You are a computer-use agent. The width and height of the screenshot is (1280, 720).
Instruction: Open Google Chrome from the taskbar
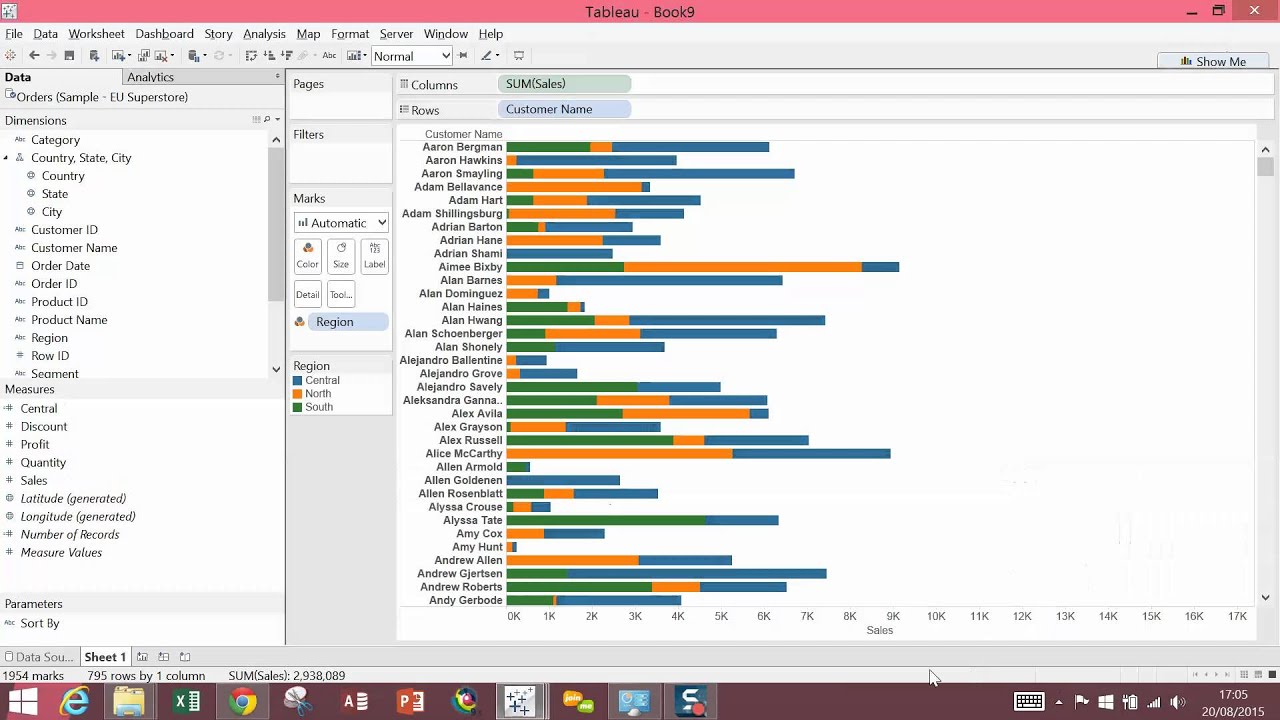[x=242, y=702]
